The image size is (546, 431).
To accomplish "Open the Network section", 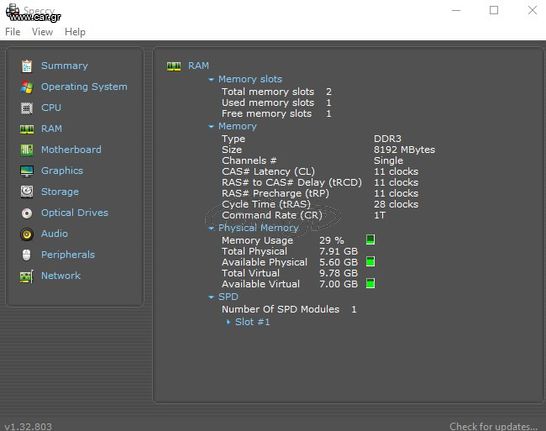I will coord(61,276).
